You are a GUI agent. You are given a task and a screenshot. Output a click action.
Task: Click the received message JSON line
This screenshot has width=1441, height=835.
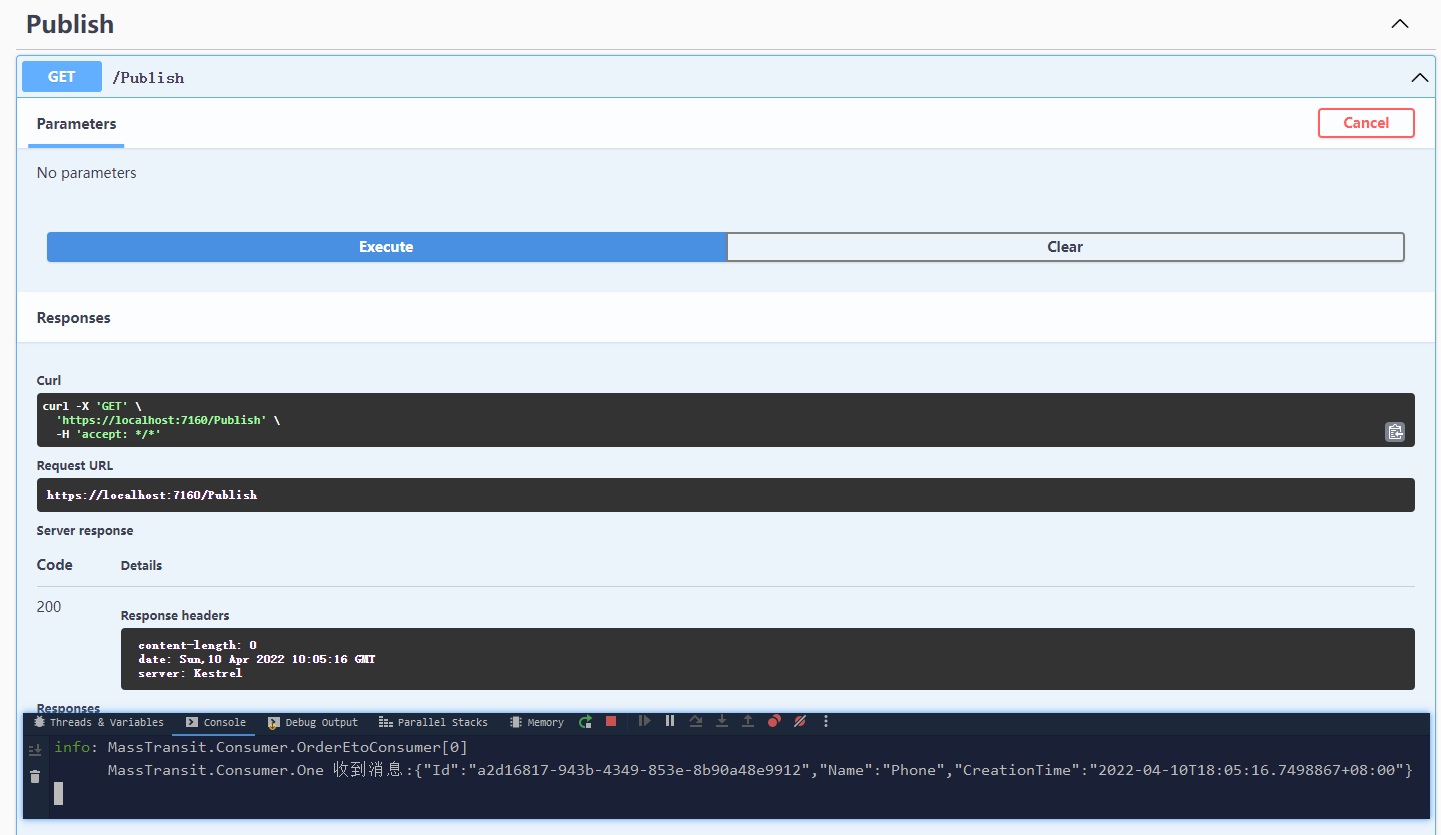[x=760, y=770]
